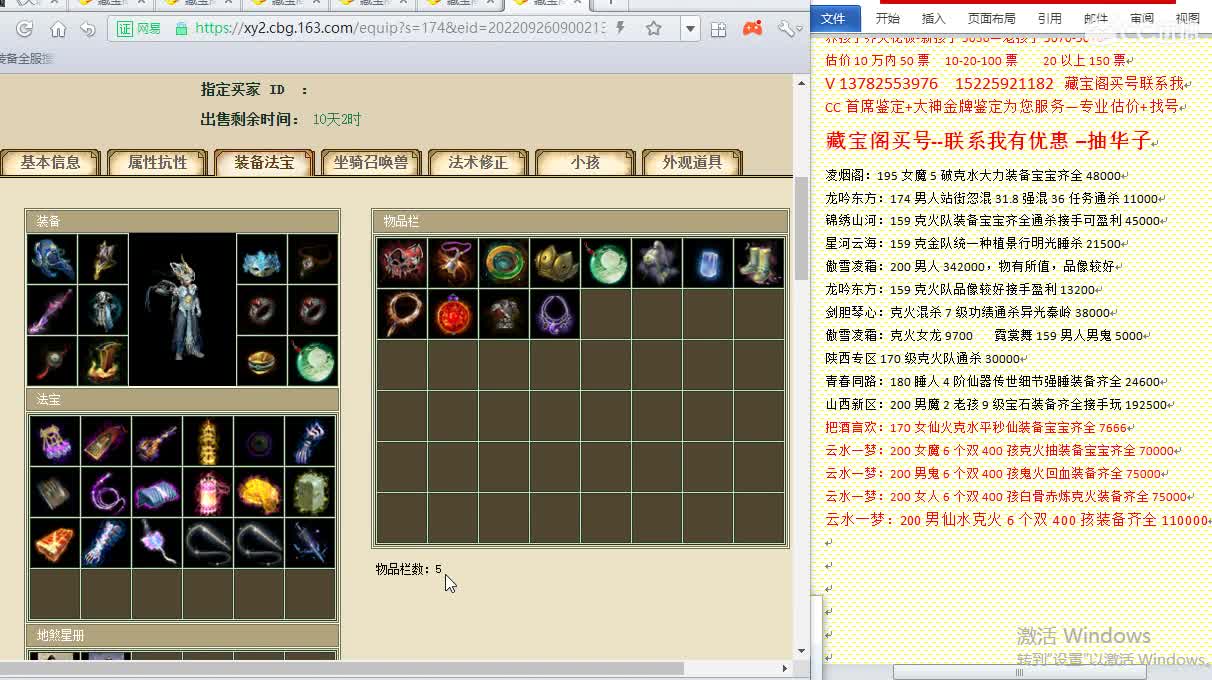Image resolution: width=1212 pixels, height=680 pixels.
Task: Select the red fire orb item in 物品栏
Action: pos(453,314)
